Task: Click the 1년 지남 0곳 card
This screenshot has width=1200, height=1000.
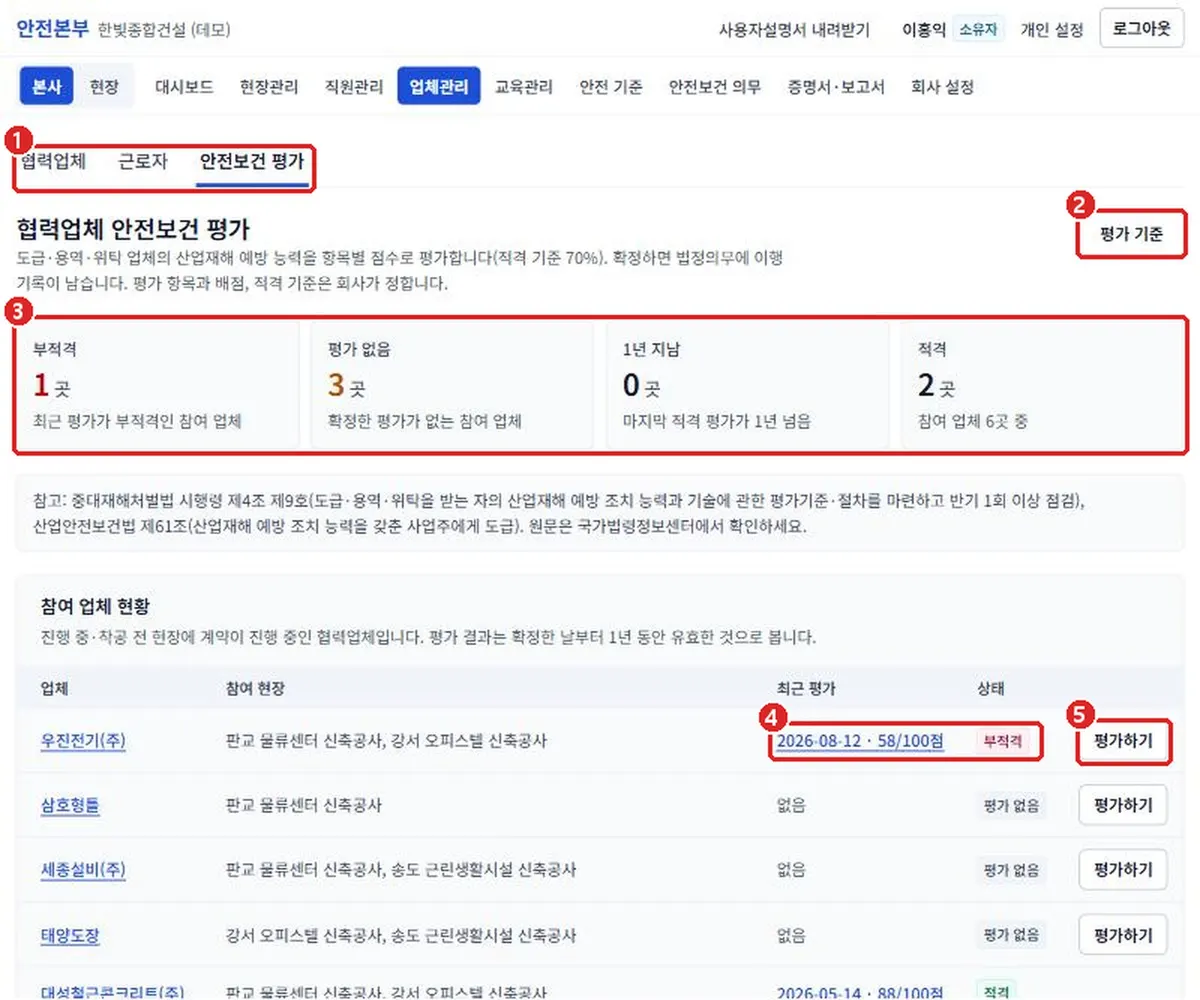Action: click(x=747, y=384)
